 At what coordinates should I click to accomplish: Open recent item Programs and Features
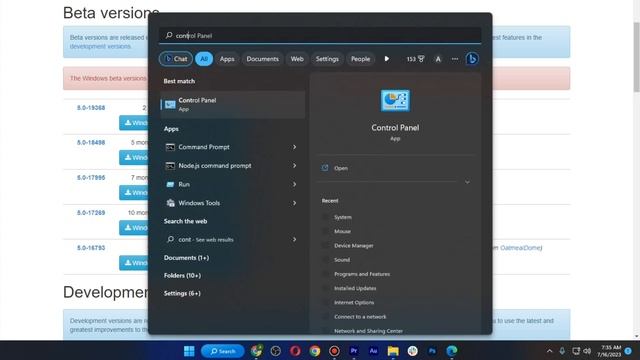362,274
